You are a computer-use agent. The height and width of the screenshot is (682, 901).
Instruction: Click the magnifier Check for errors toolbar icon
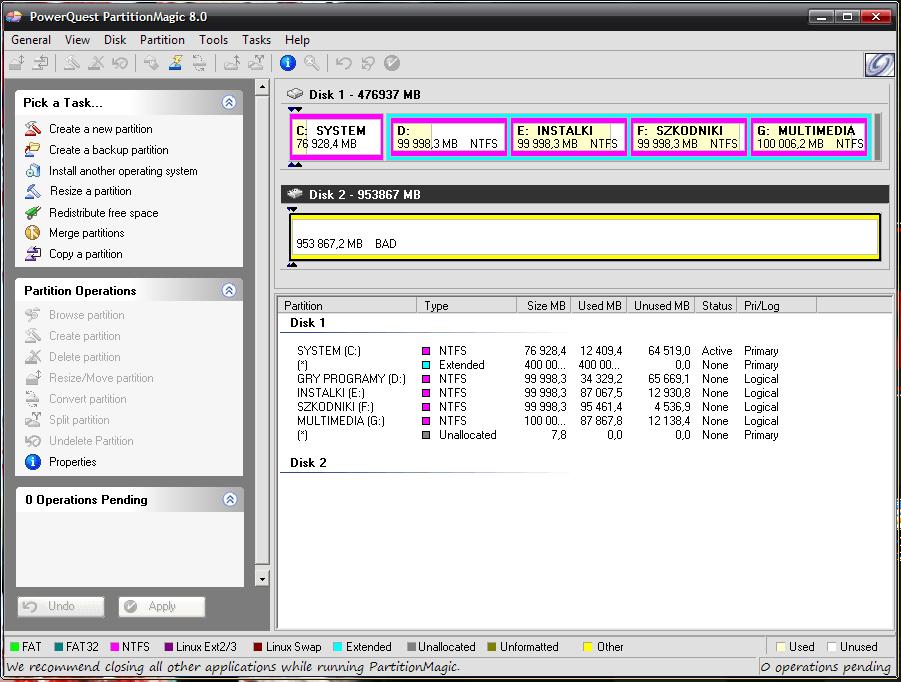pyautogui.click(x=311, y=63)
